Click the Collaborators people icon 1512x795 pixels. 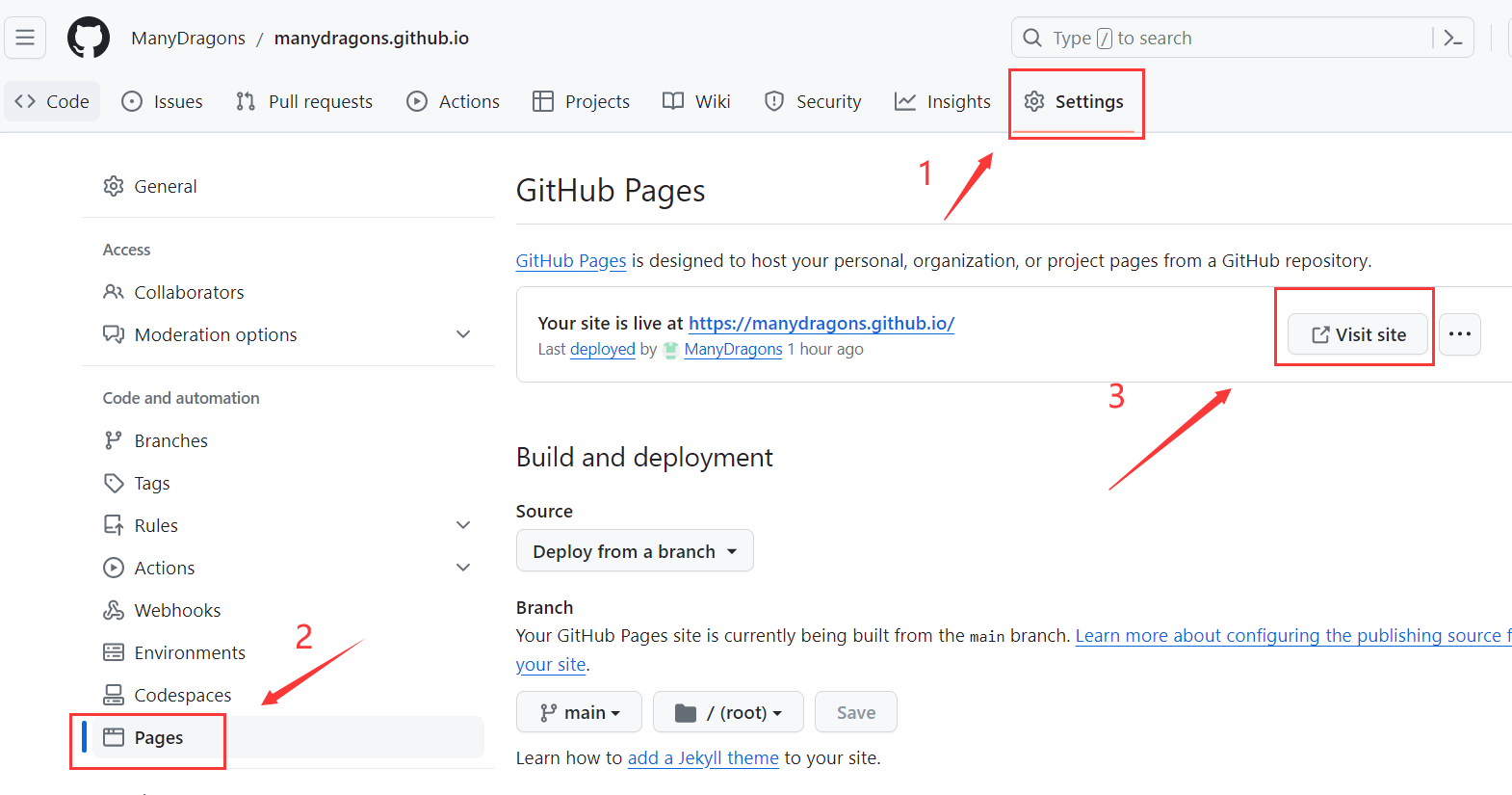click(x=114, y=292)
